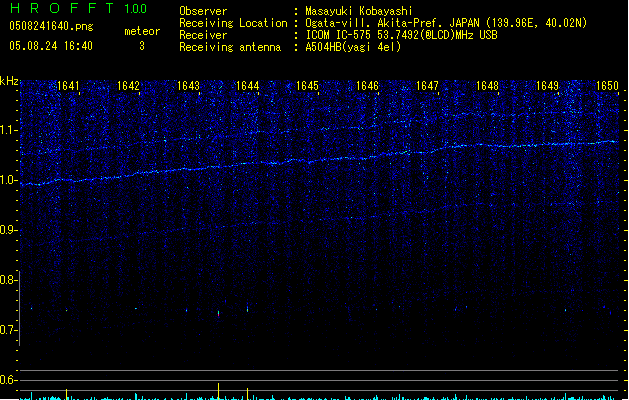Viewport: 629px width, 400px height.
Task: Click the 05.08.24 16:40 timestamp
Action: coord(50,46)
